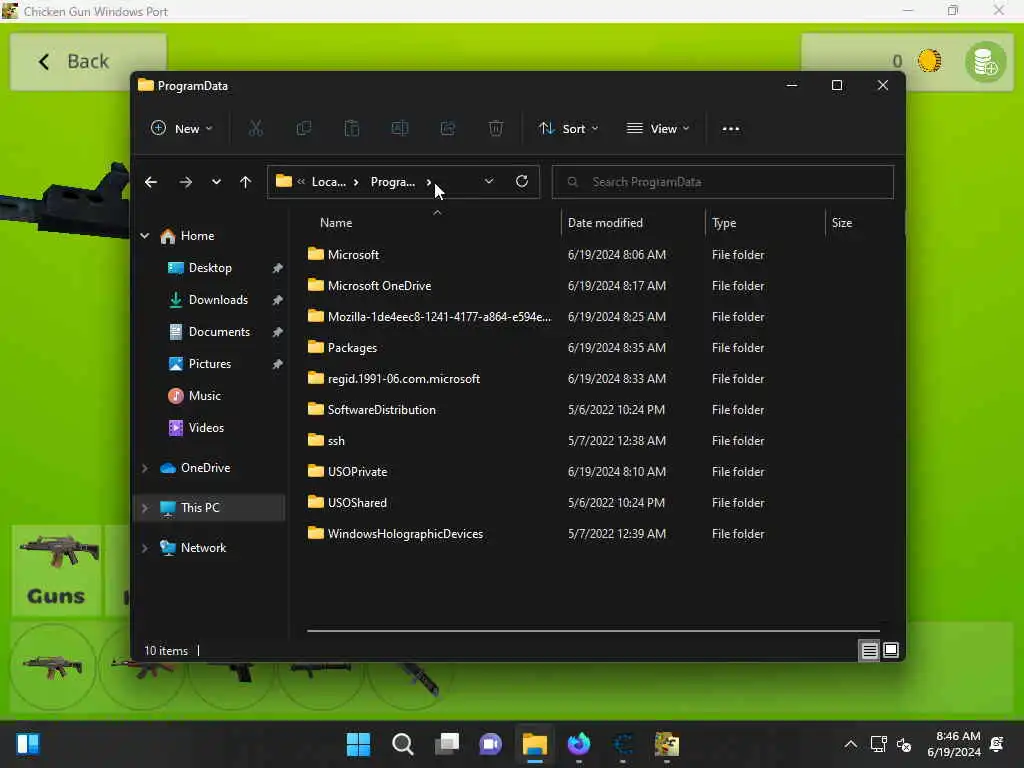
Task: Open Task View on the taskbar
Action: pyautogui.click(x=447, y=744)
